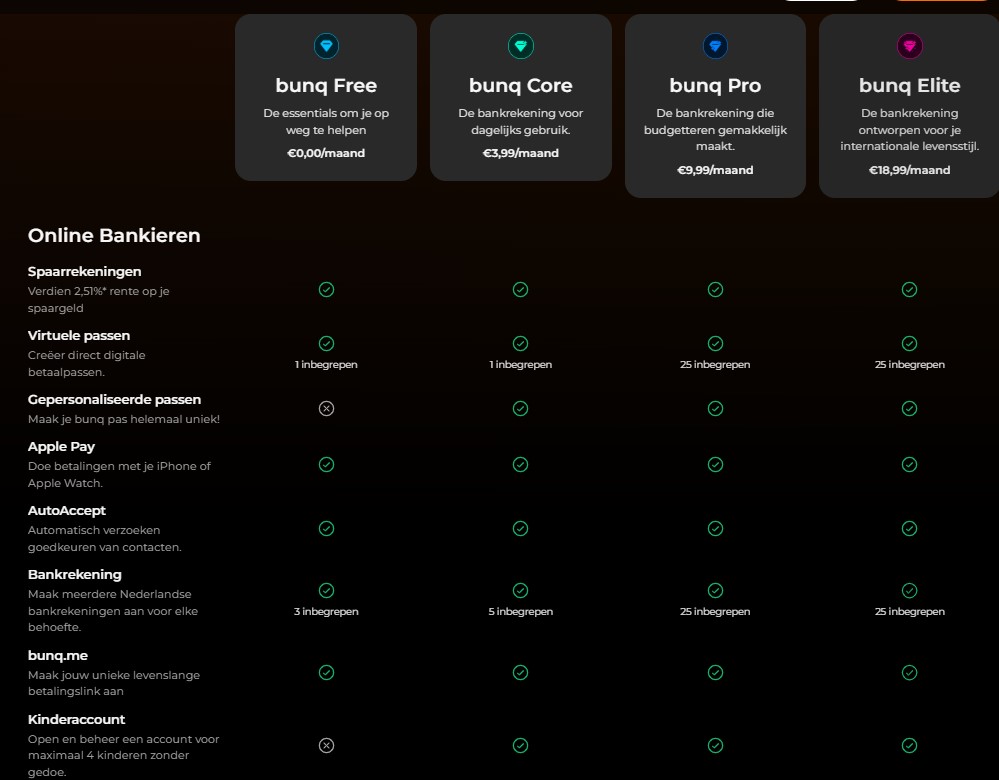This screenshot has width=999, height=780.
Task: Click the white button at top right
Action: click(x=822, y=3)
